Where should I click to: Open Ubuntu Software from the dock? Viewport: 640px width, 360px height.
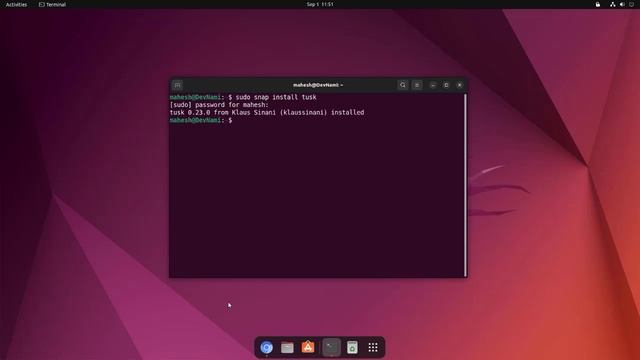click(x=308, y=347)
